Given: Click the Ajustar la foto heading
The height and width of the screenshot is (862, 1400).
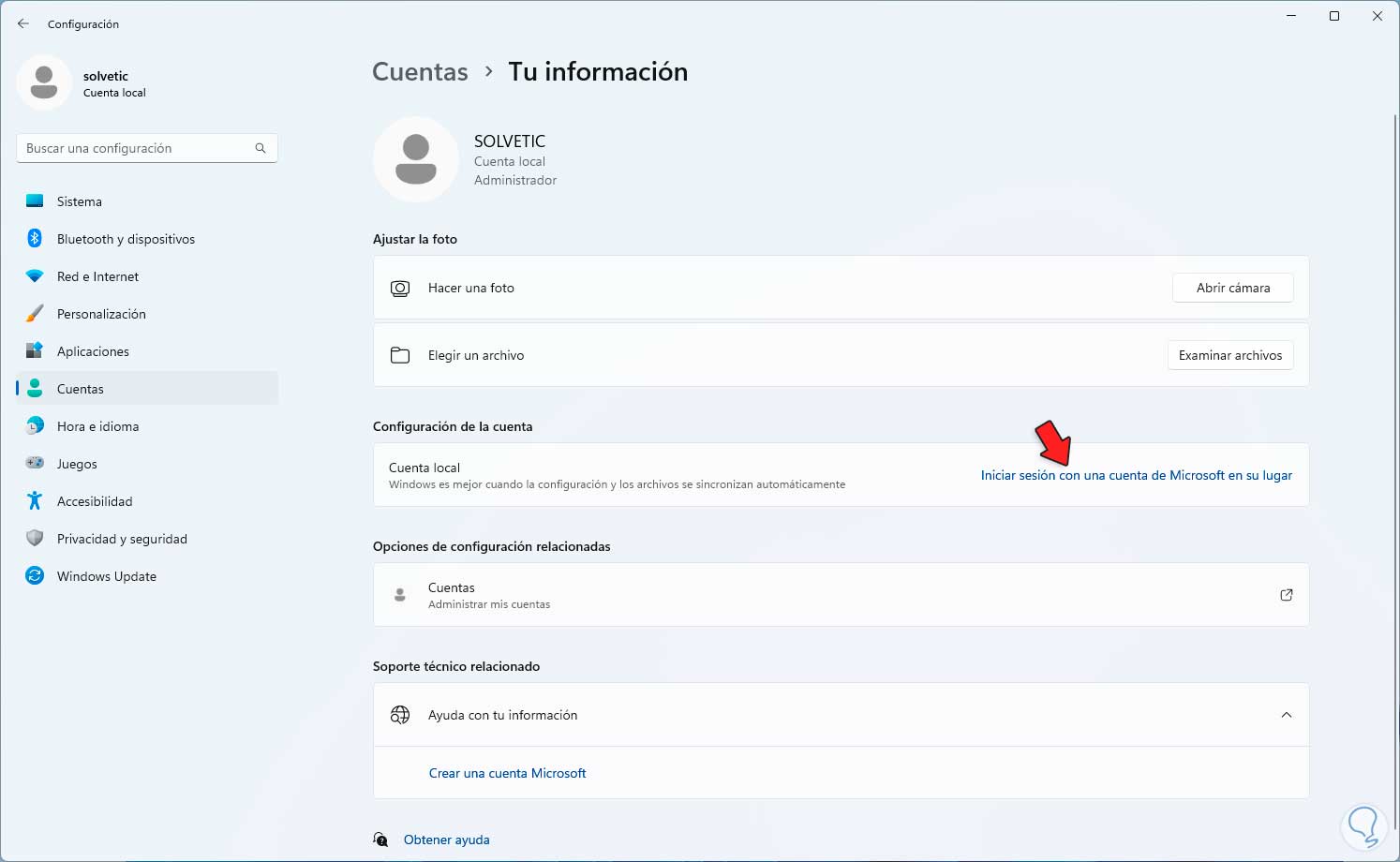Looking at the screenshot, I should (415, 239).
